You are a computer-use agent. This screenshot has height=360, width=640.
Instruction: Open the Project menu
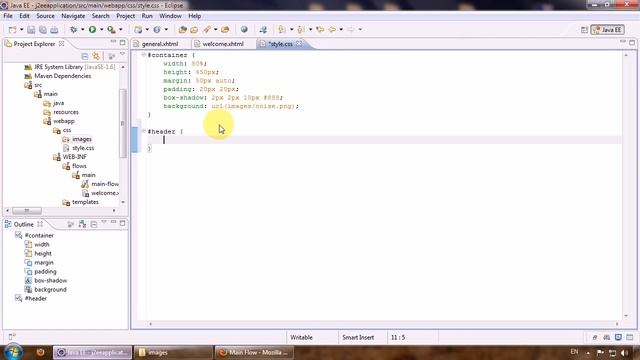click(125, 16)
